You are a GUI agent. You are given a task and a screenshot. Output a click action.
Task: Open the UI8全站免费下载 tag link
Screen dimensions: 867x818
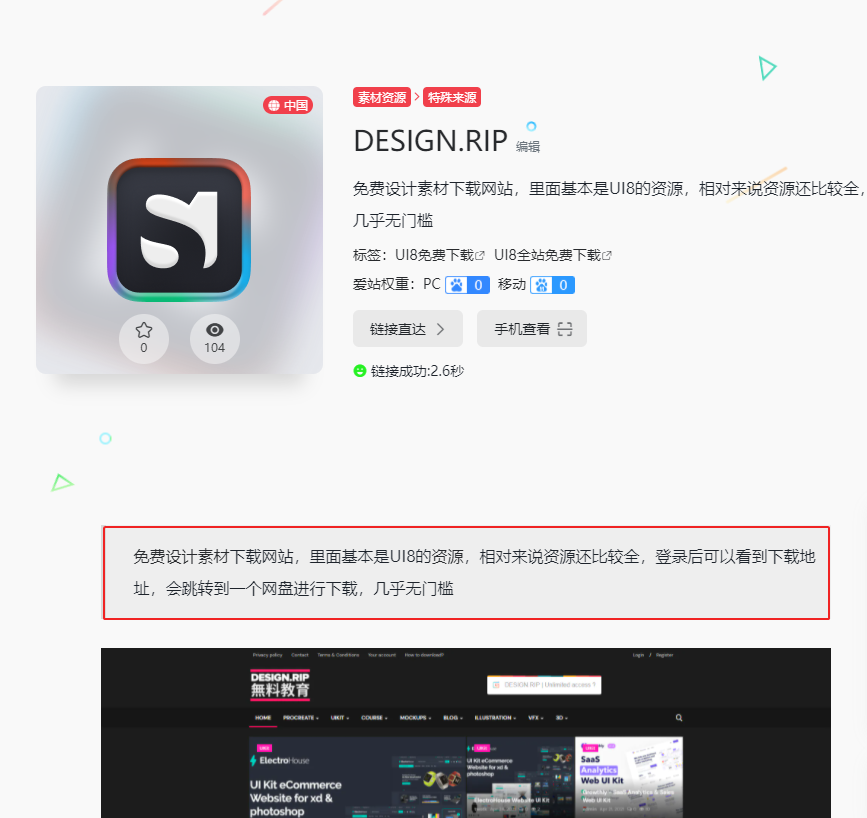point(547,255)
